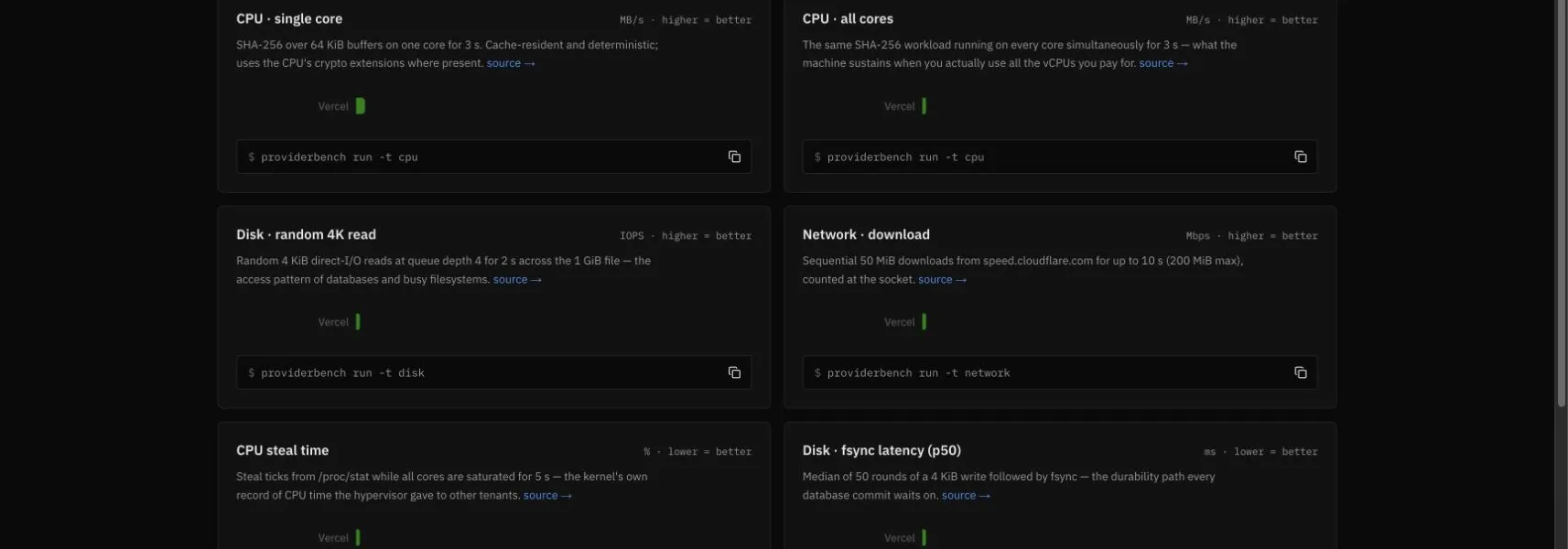The height and width of the screenshot is (549, 1568).
Task: Click the 'CPU · all cores' heading
Action: tap(848, 19)
